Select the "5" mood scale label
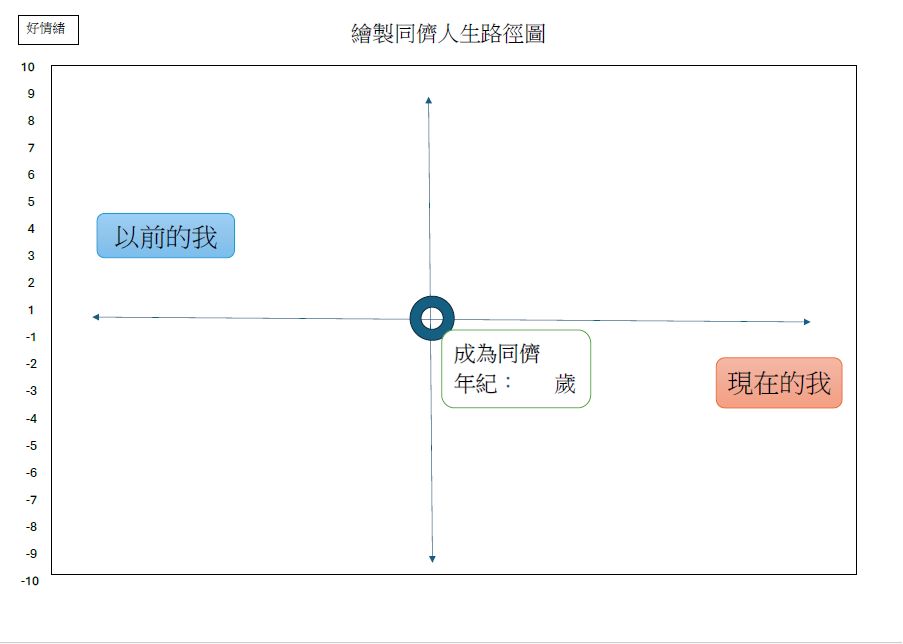903x644 pixels. pos(31,202)
